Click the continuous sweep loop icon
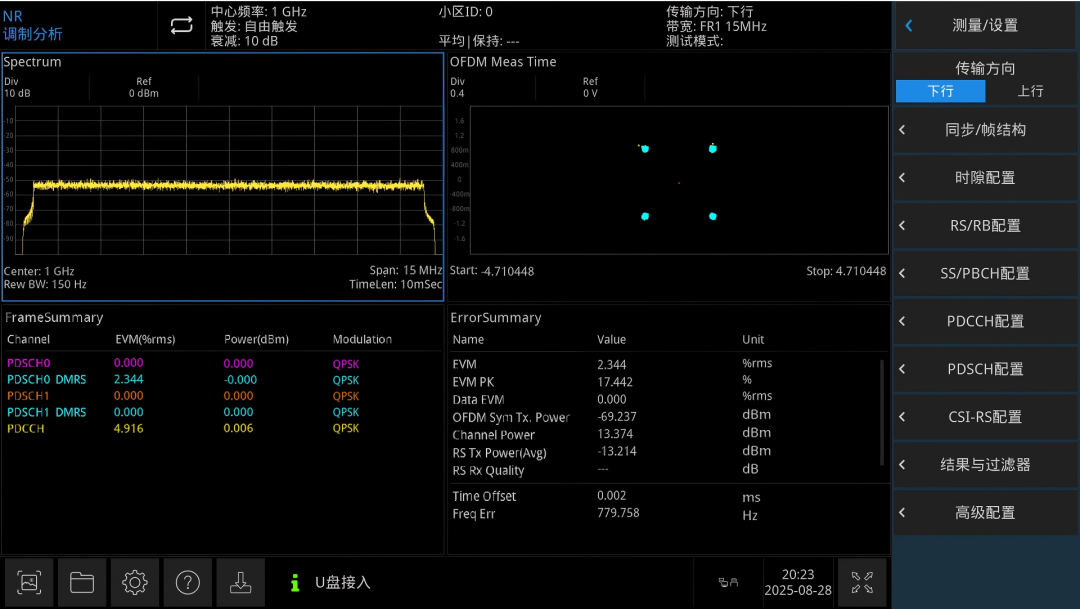 [x=181, y=25]
